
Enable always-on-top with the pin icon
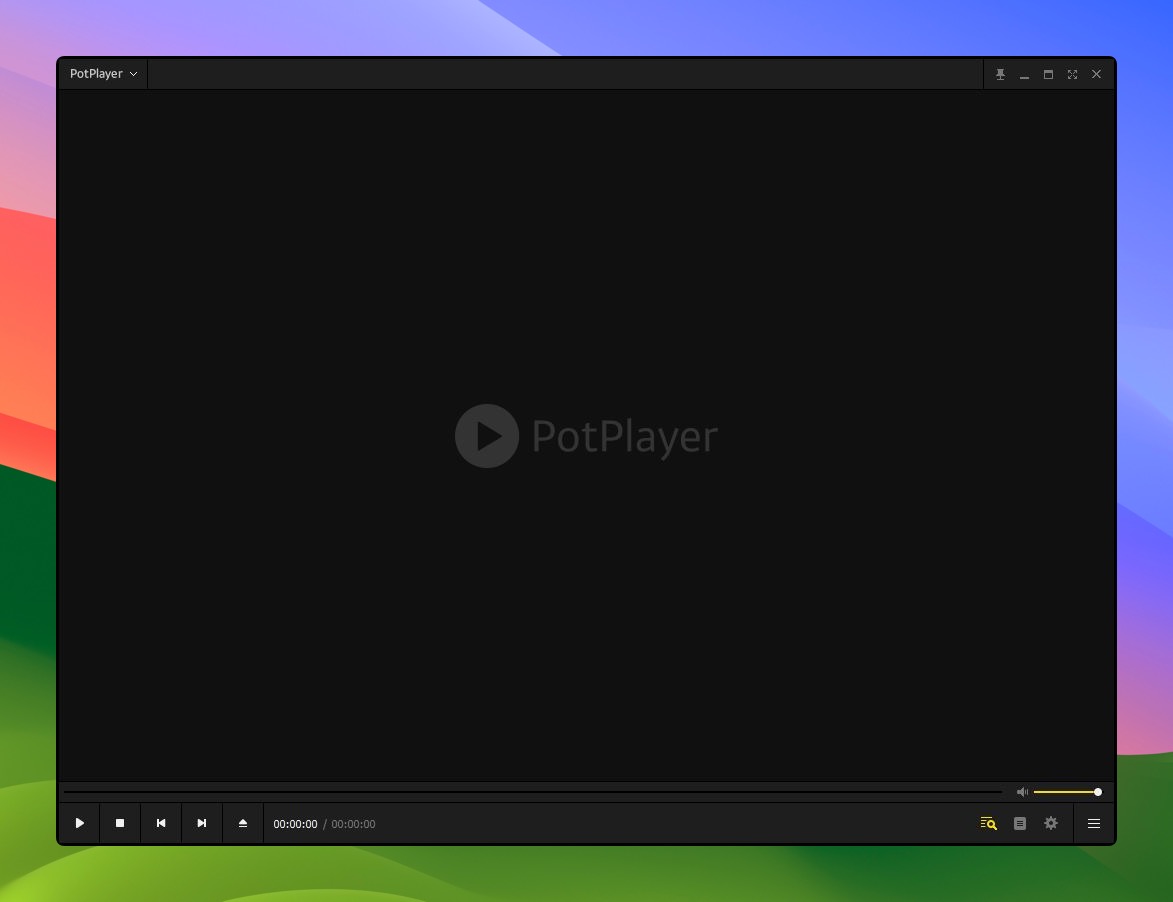tap(1000, 74)
